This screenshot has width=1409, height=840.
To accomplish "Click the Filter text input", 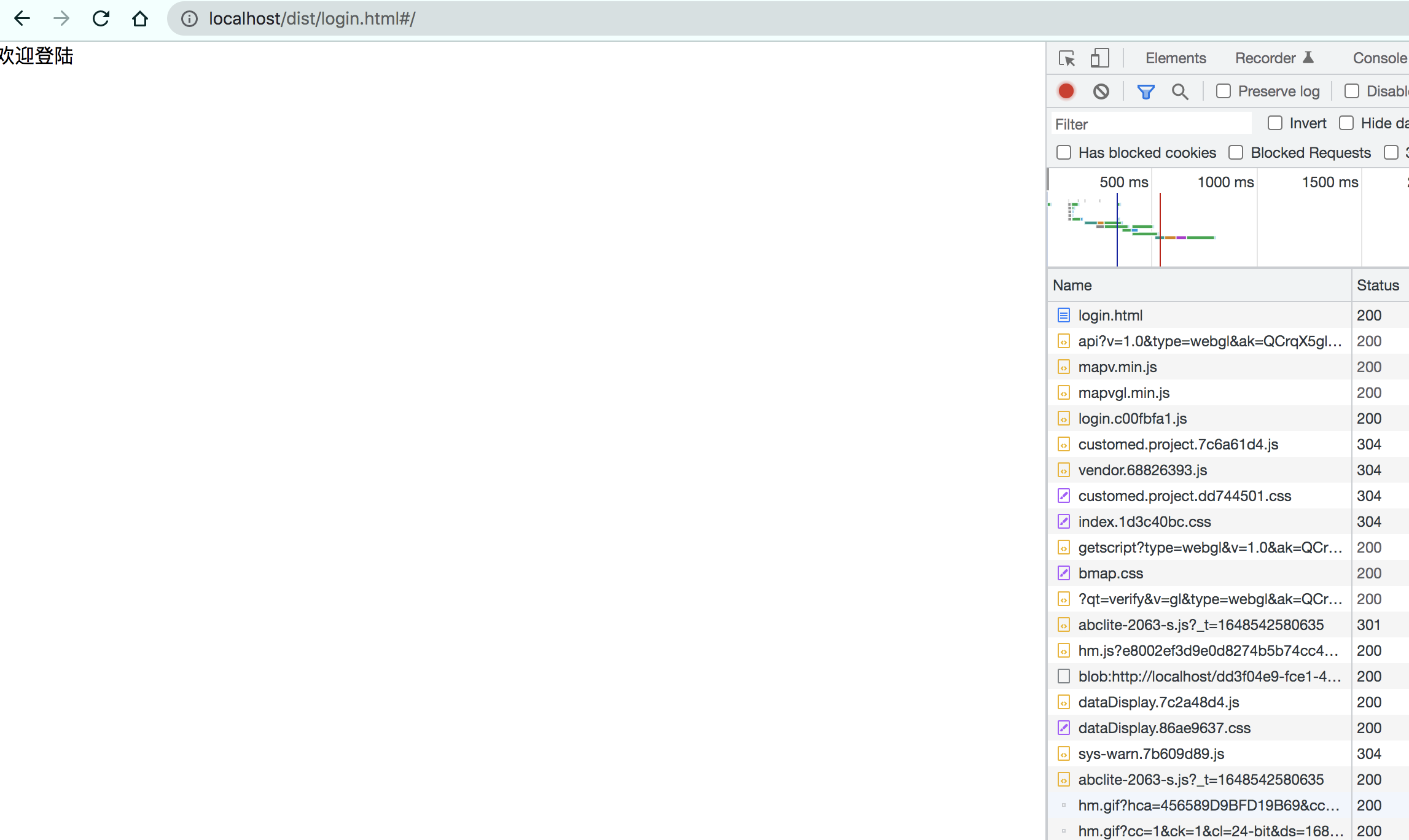I will tap(1151, 124).
